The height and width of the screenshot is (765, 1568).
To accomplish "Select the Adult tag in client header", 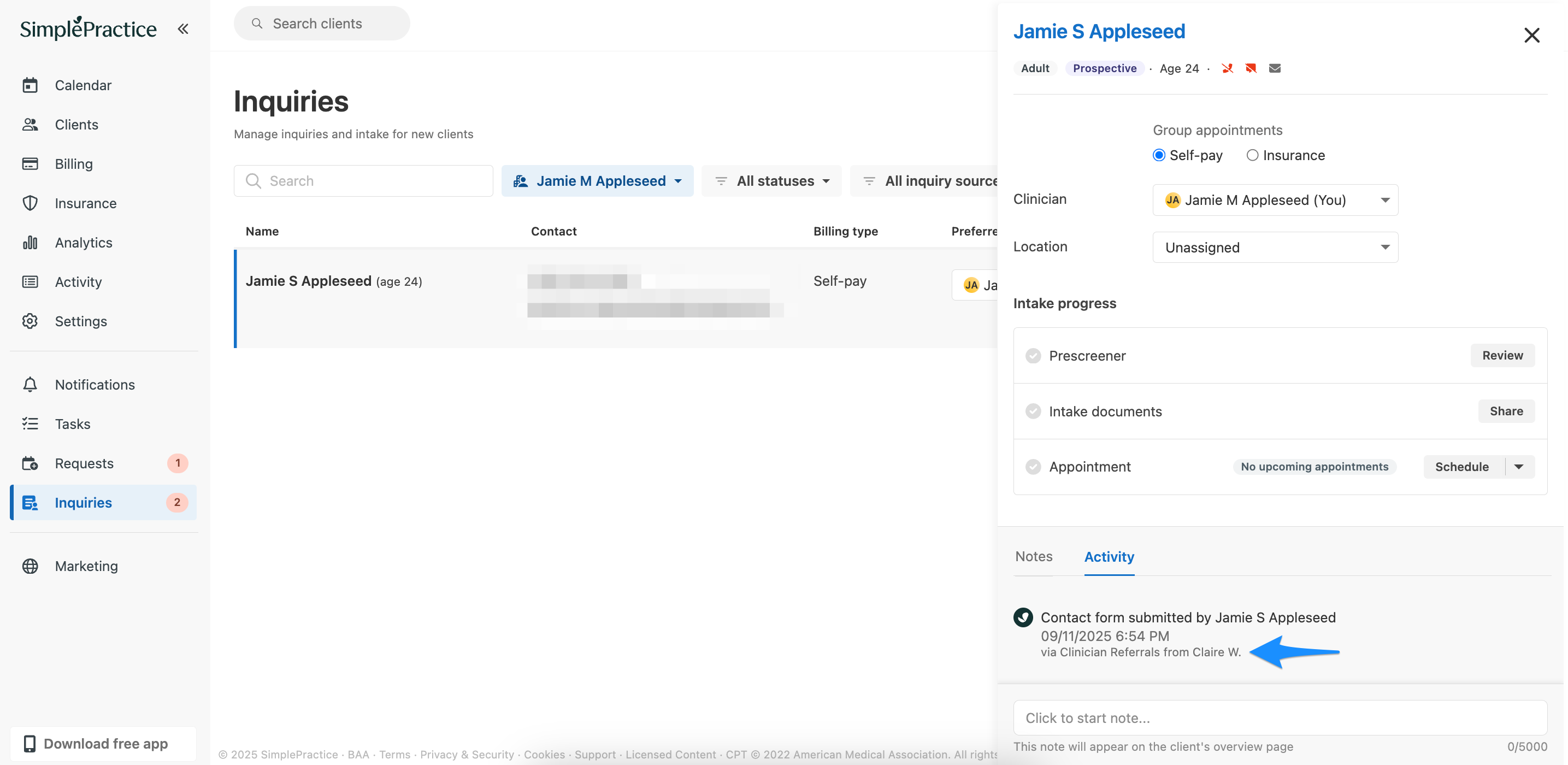I will click(x=1035, y=68).
